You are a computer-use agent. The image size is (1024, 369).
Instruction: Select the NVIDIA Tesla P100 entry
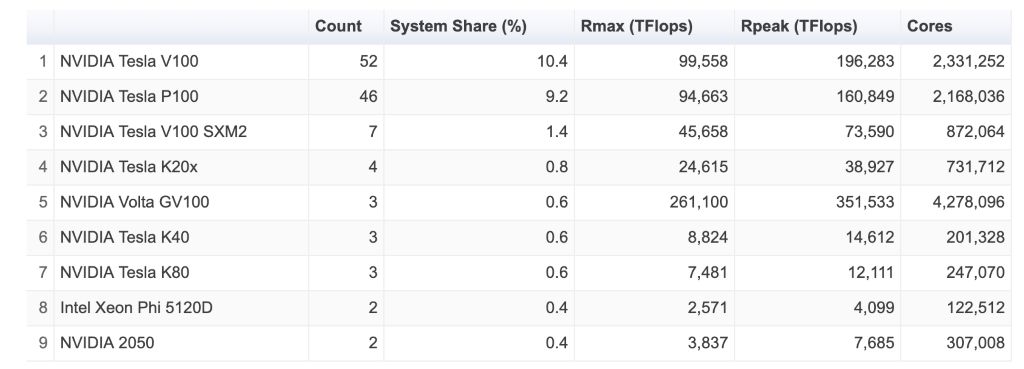(x=129, y=97)
